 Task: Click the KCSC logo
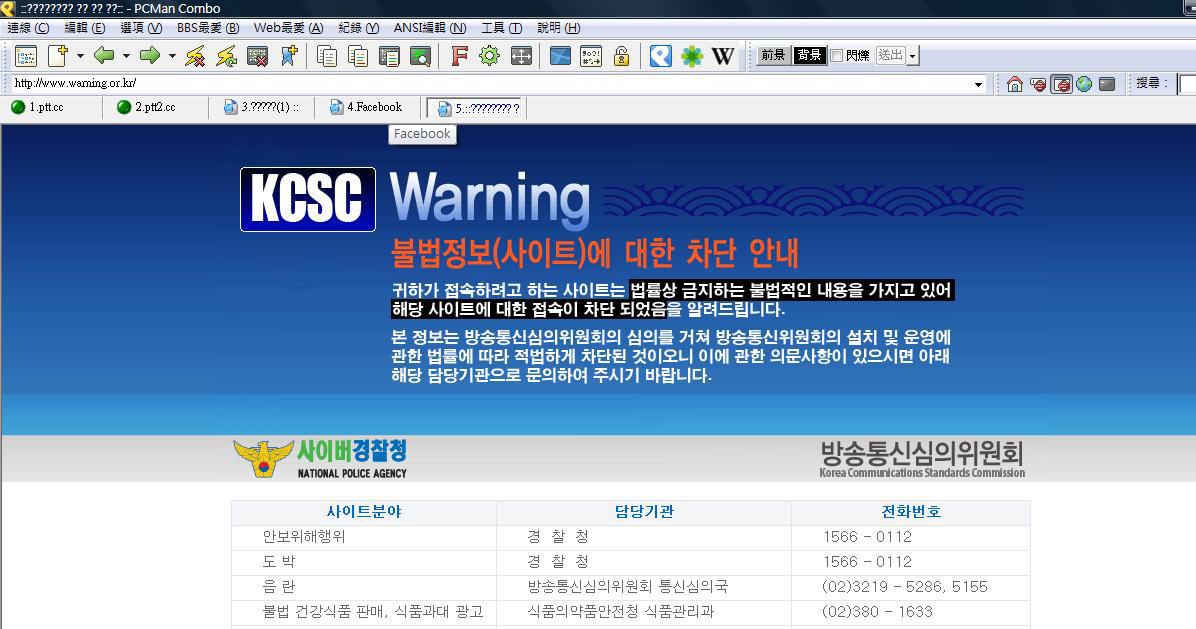pyautogui.click(x=308, y=199)
